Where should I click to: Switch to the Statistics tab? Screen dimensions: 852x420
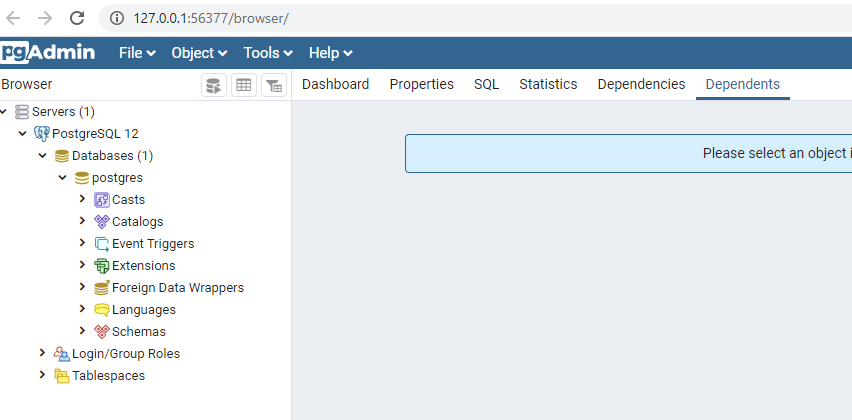click(x=548, y=84)
